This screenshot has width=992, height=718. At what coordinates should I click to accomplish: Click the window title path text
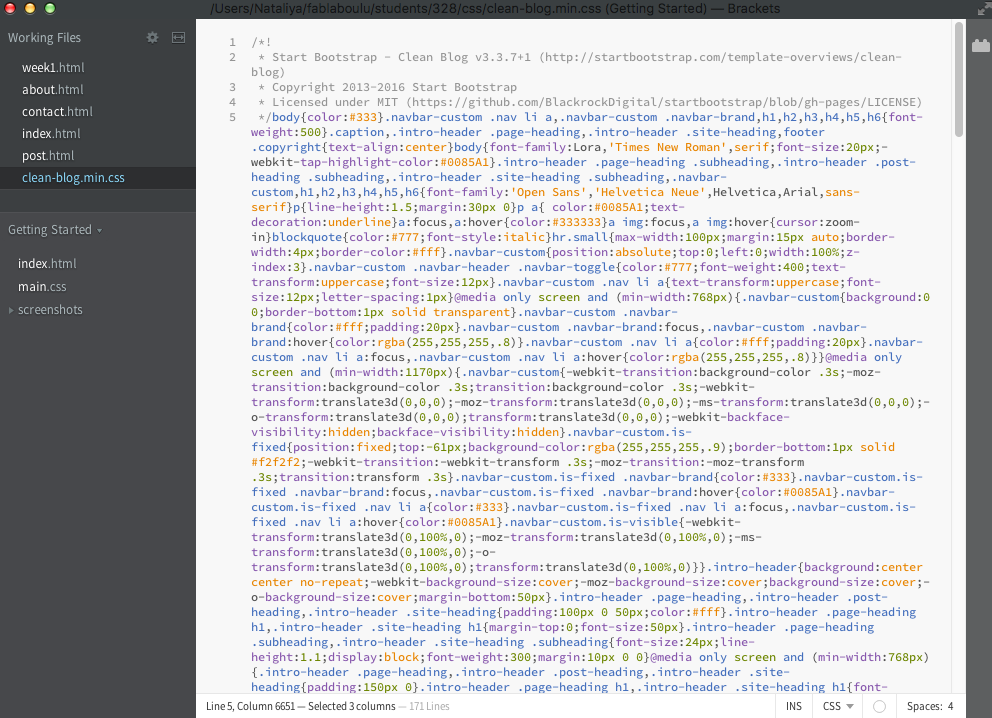point(495,9)
